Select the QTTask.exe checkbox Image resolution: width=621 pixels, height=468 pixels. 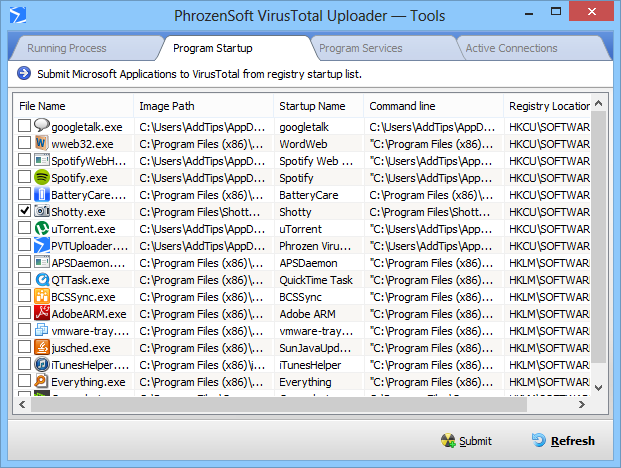click(x=25, y=279)
